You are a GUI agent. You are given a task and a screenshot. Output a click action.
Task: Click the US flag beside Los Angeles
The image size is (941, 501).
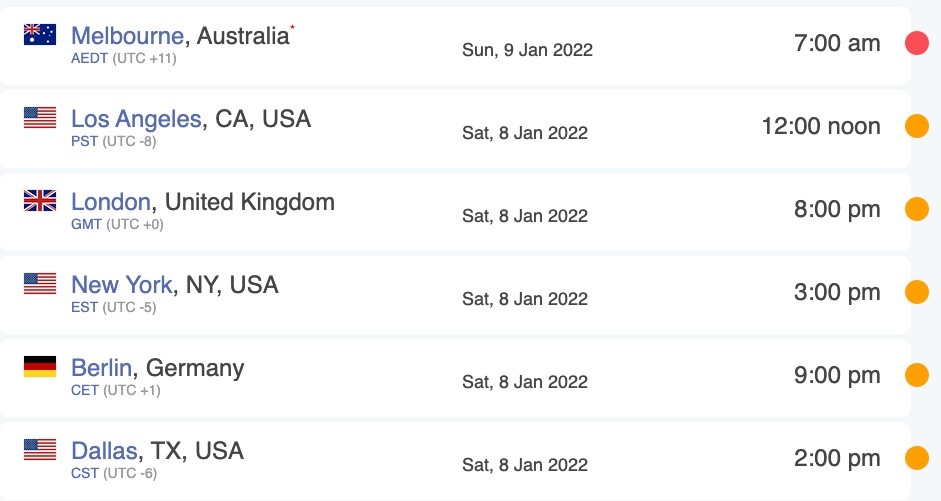point(40,118)
